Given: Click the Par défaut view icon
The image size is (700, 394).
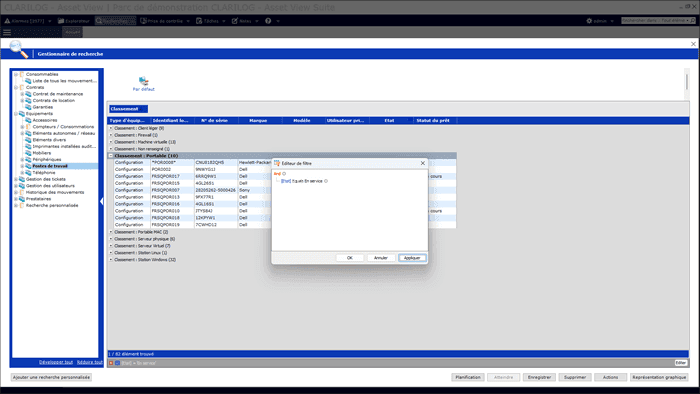Looking at the screenshot, I should (143, 81).
